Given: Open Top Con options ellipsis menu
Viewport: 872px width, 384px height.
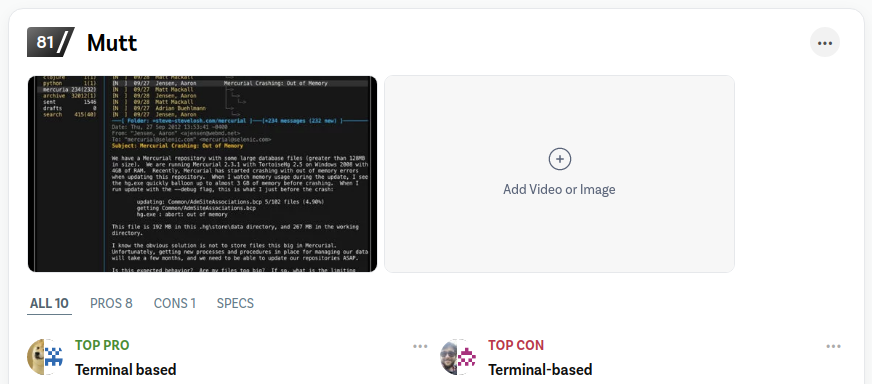Looking at the screenshot, I should click(x=834, y=346).
